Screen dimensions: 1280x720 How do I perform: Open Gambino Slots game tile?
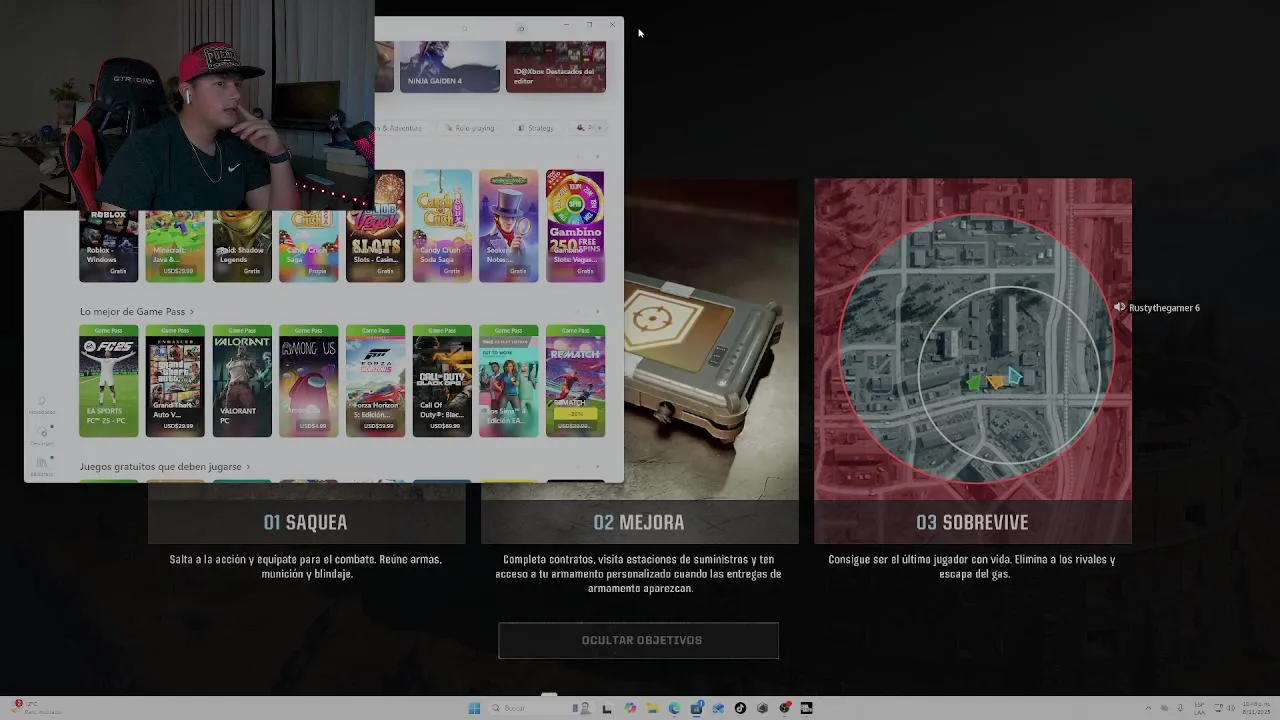coord(575,226)
